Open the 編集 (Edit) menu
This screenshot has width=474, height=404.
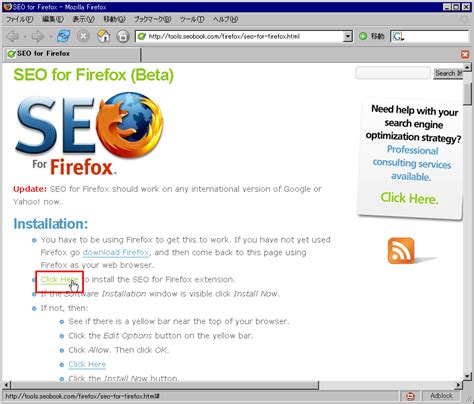[53, 19]
